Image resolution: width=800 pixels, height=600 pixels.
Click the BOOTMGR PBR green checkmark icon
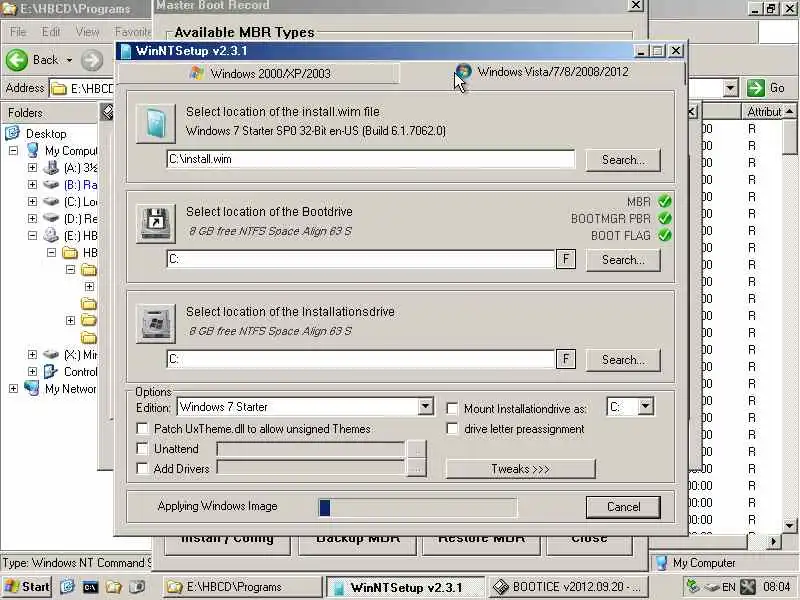tap(664, 218)
